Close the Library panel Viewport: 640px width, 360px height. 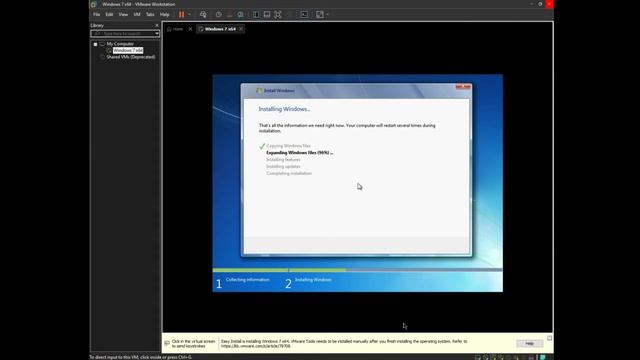click(157, 25)
